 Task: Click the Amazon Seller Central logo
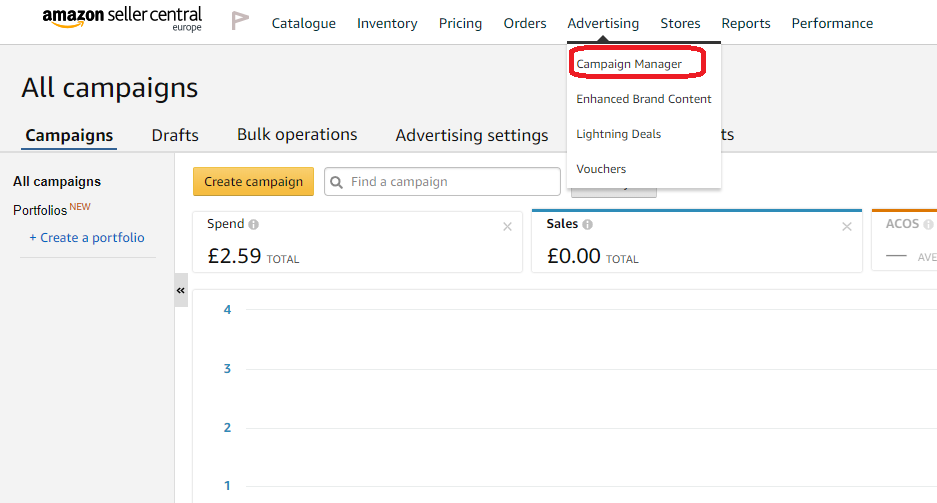tap(122, 18)
